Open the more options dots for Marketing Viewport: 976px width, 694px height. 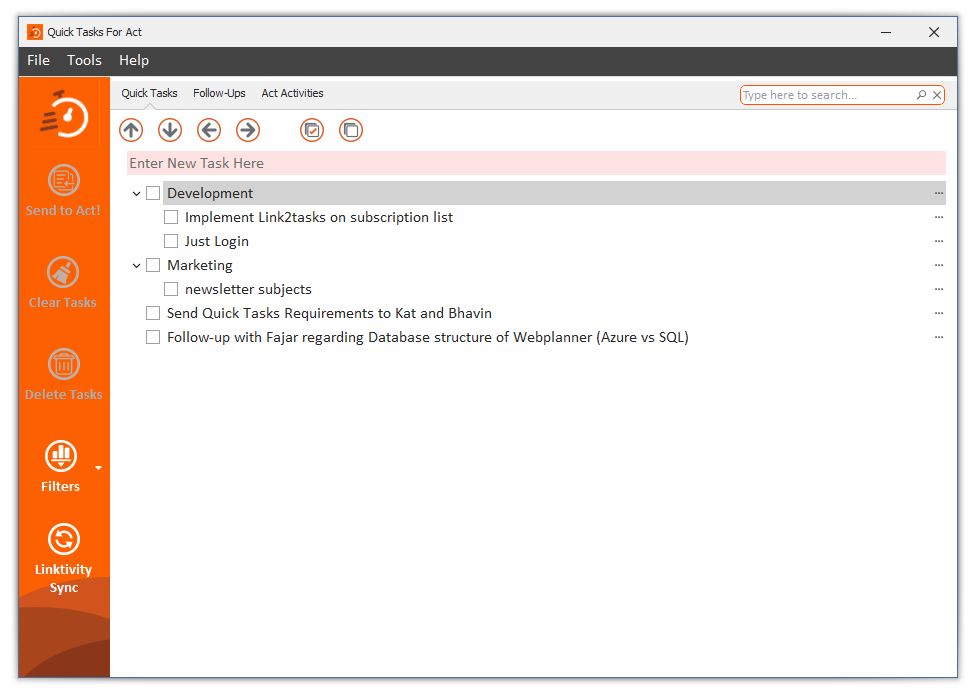(939, 265)
